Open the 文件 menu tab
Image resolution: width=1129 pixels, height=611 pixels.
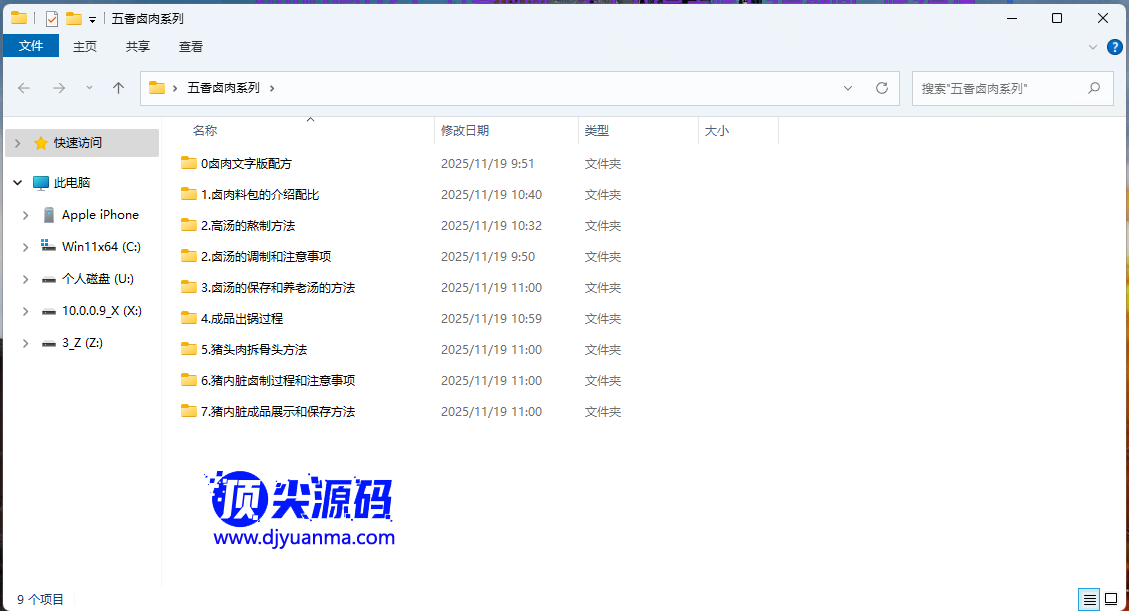click(x=31, y=46)
